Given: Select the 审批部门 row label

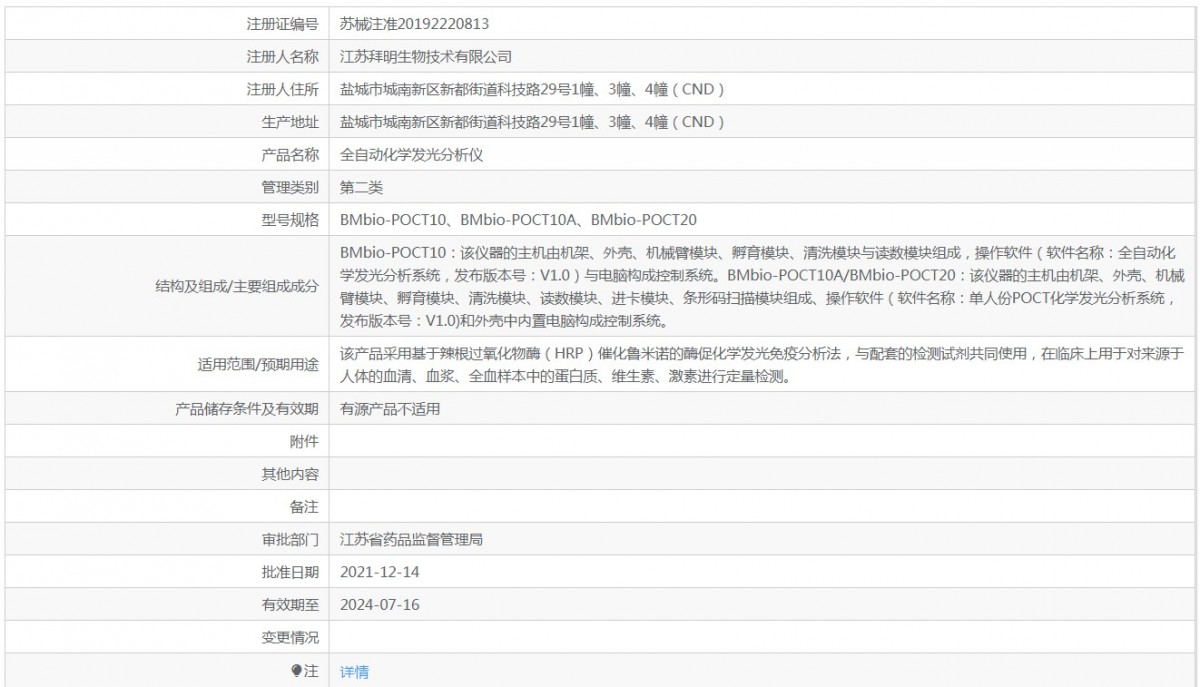Looking at the screenshot, I should (x=290, y=541).
